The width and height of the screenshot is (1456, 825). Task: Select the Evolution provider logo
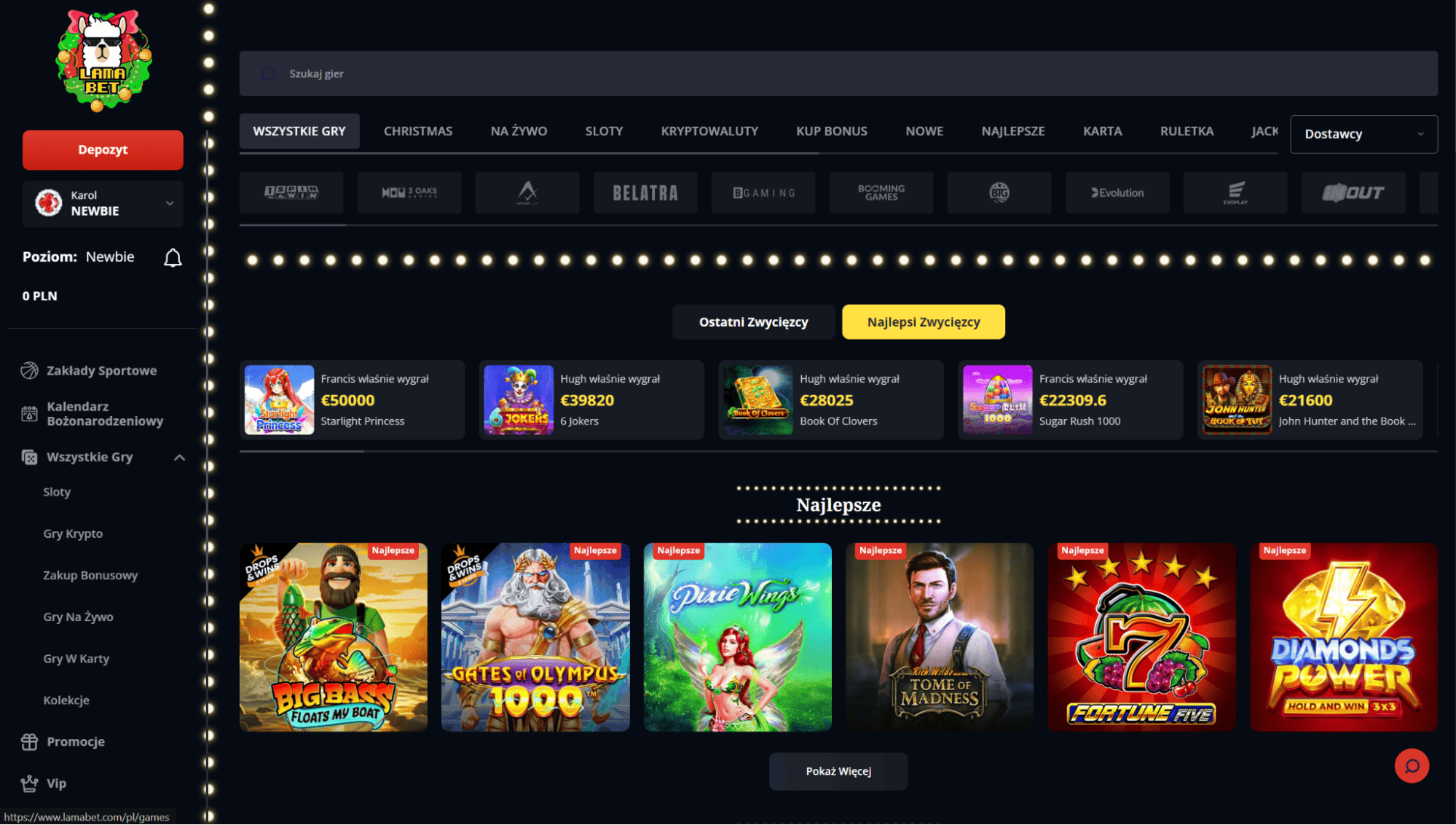click(x=1117, y=193)
